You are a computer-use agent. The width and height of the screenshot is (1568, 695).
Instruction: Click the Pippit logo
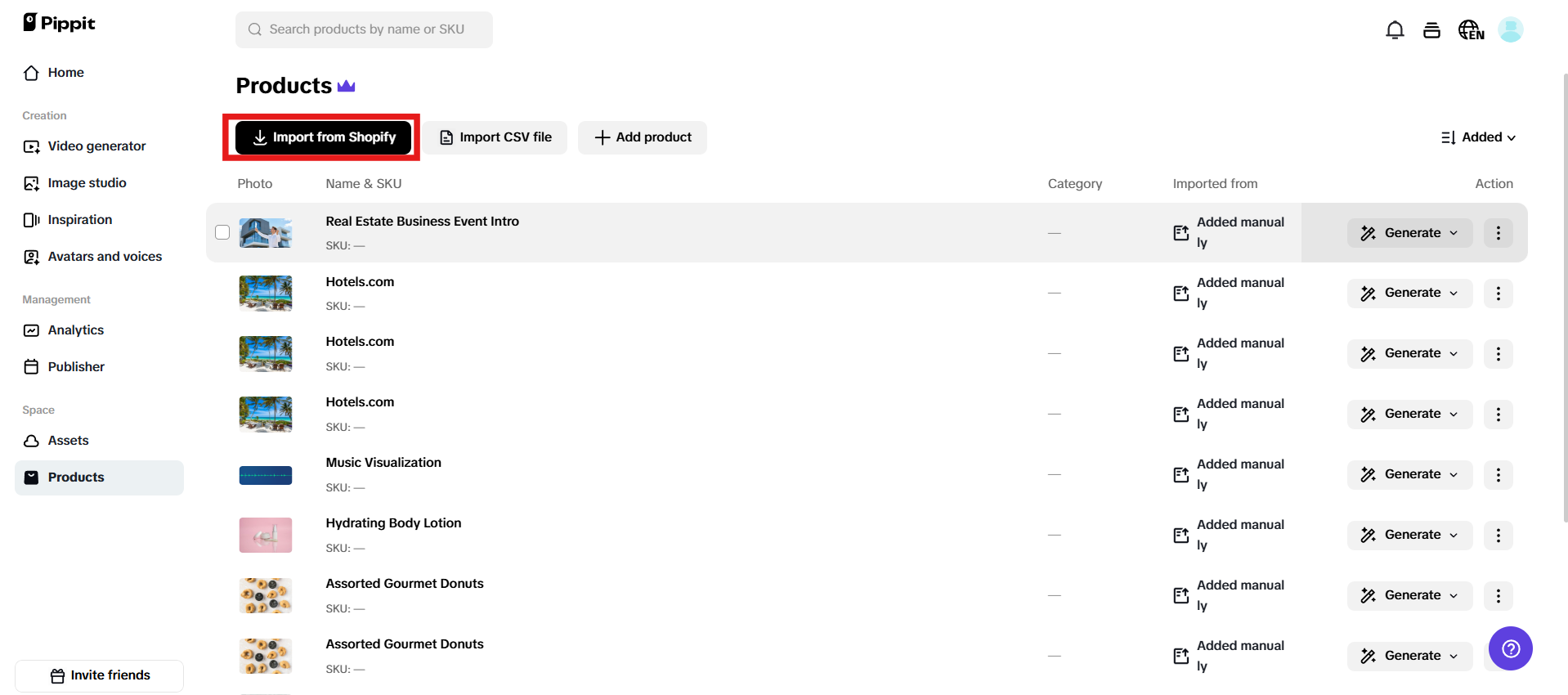pyautogui.click(x=59, y=23)
